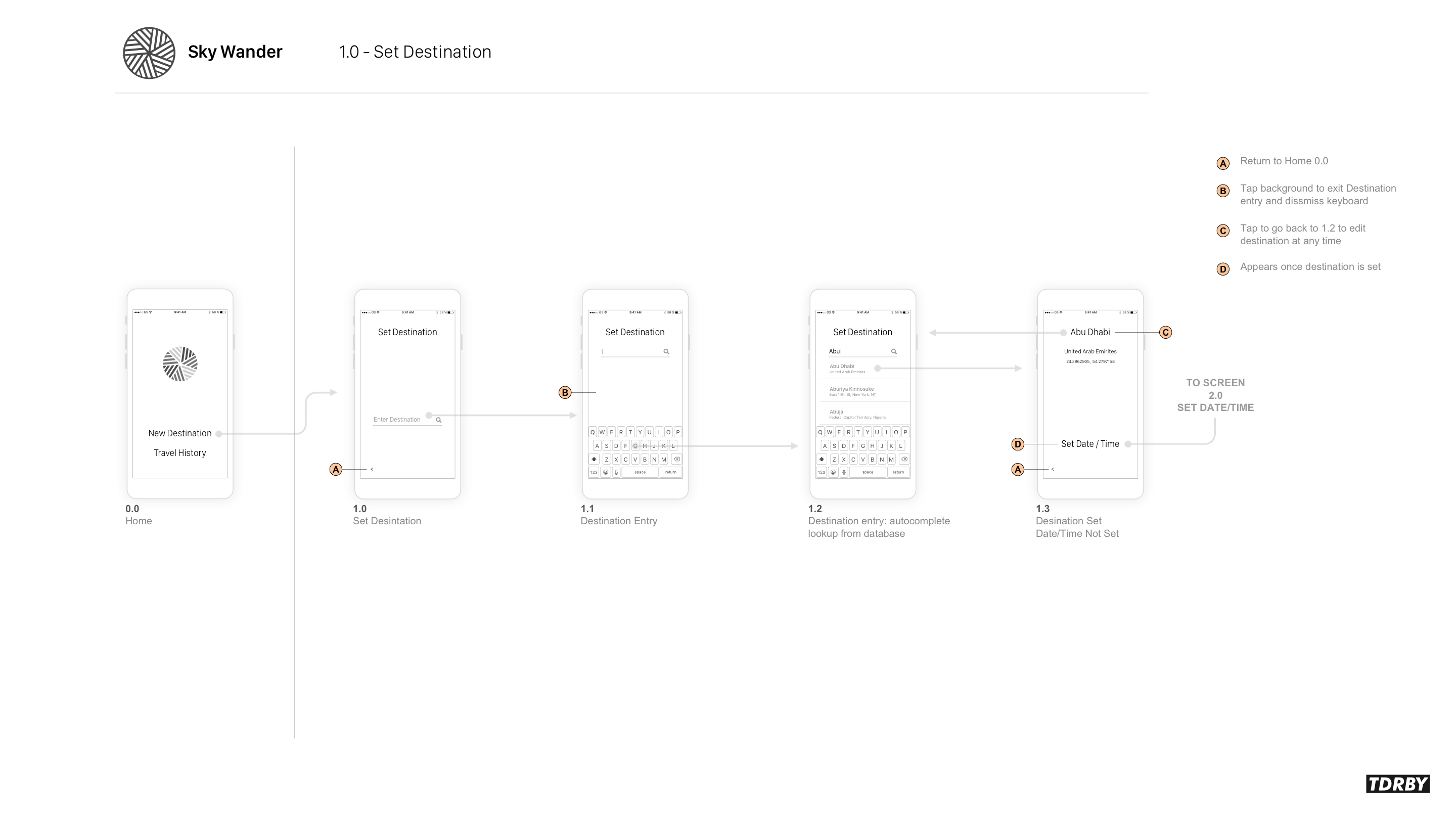Tap New Destination on the Home screen

click(180, 434)
